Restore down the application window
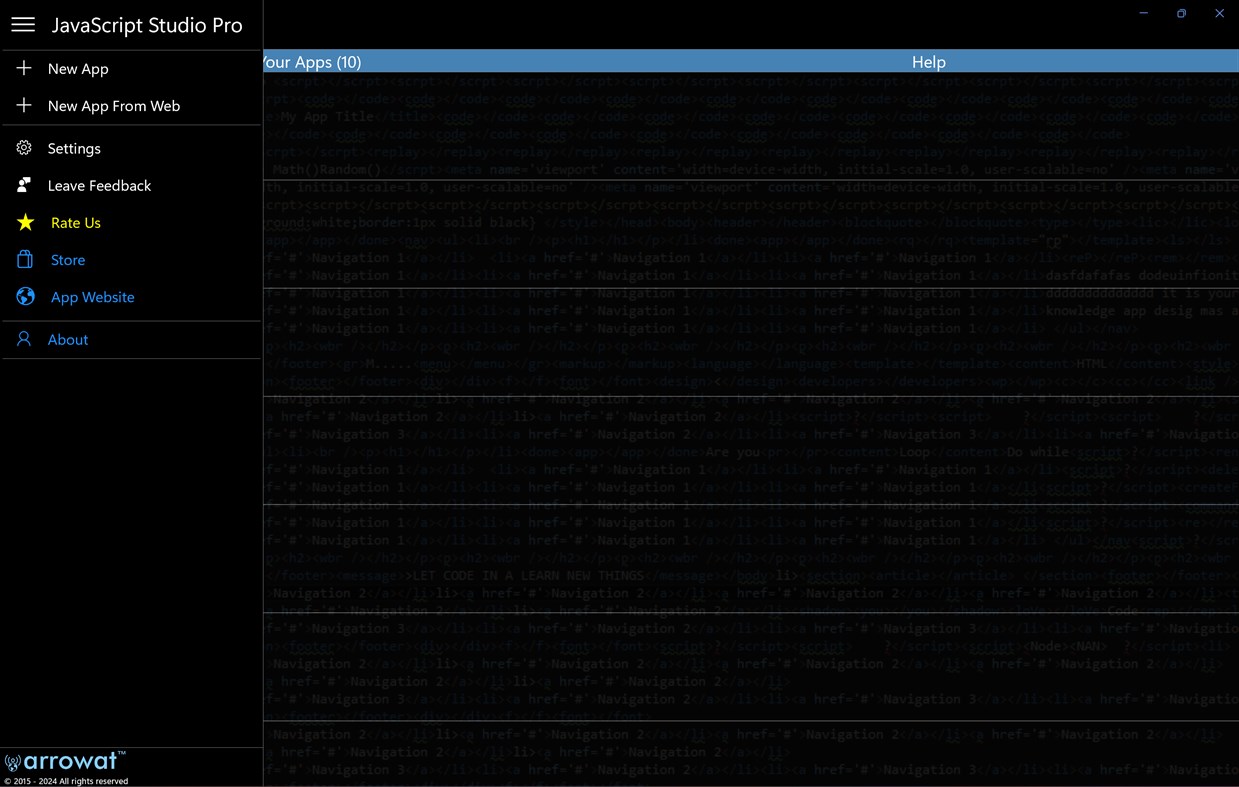Image resolution: width=1239 pixels, height=787 pixels. 1181,13
